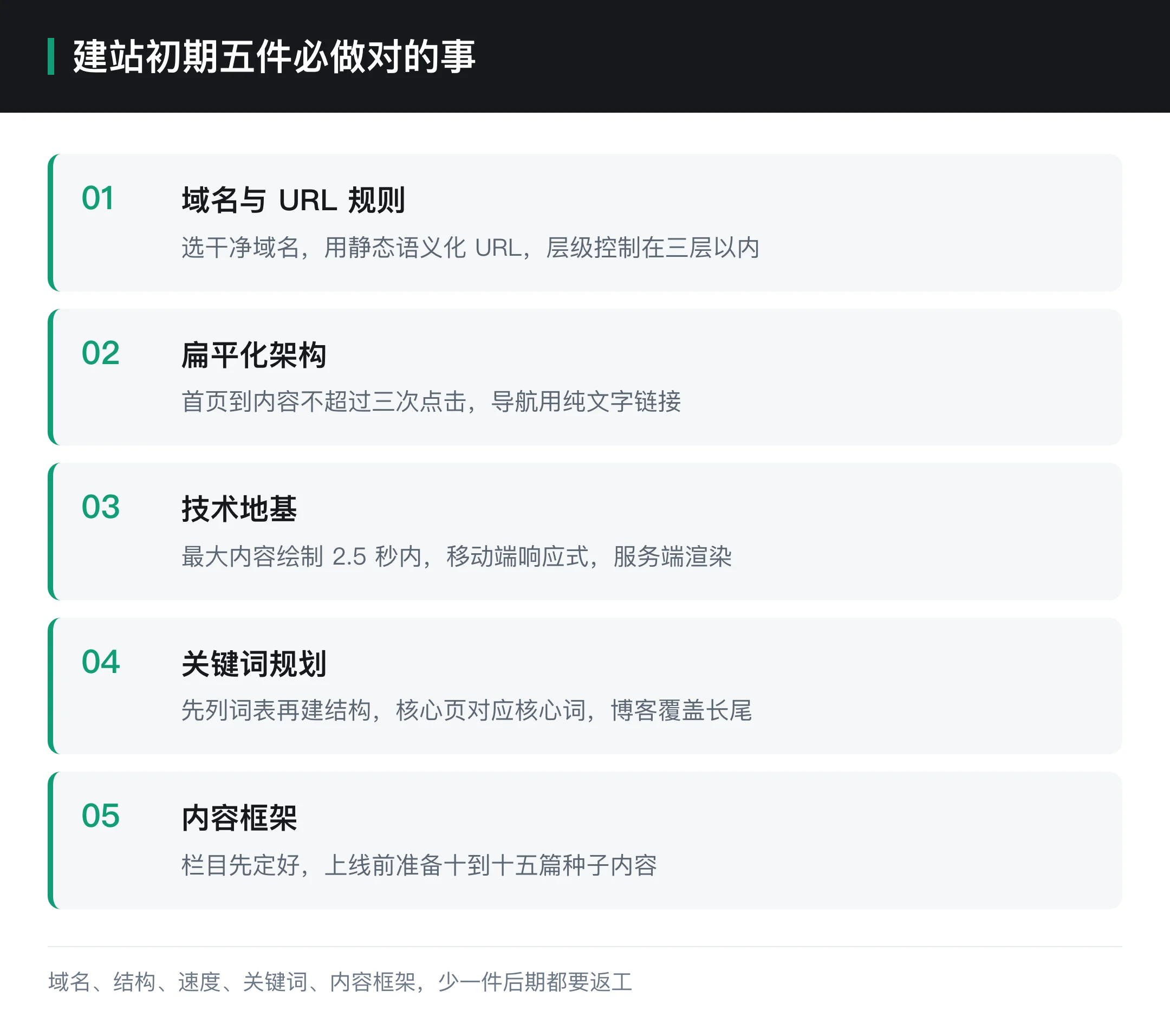Select the number 01 label

tap(98, 198)
